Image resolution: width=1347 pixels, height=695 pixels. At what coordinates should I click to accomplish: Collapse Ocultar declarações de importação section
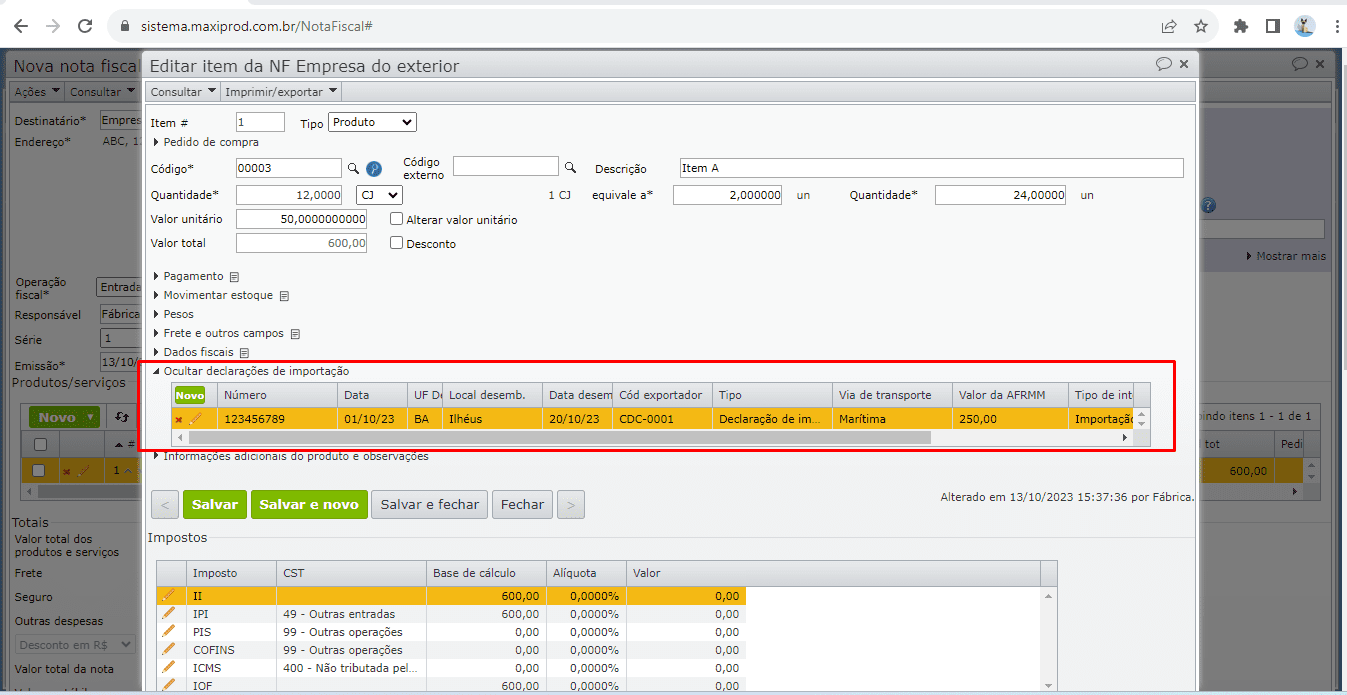click(x=255, y=371)
